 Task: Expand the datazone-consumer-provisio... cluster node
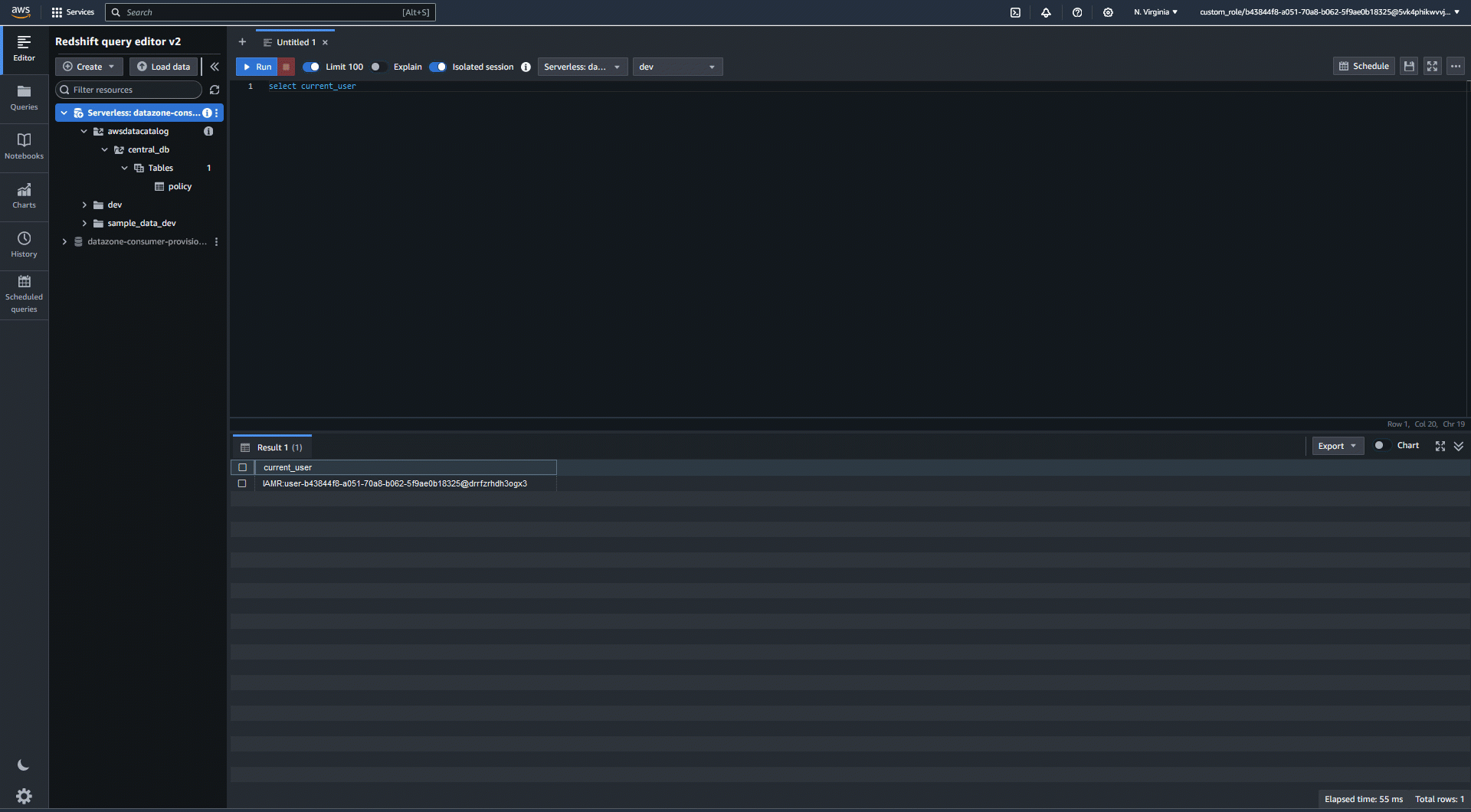(64, 241)
